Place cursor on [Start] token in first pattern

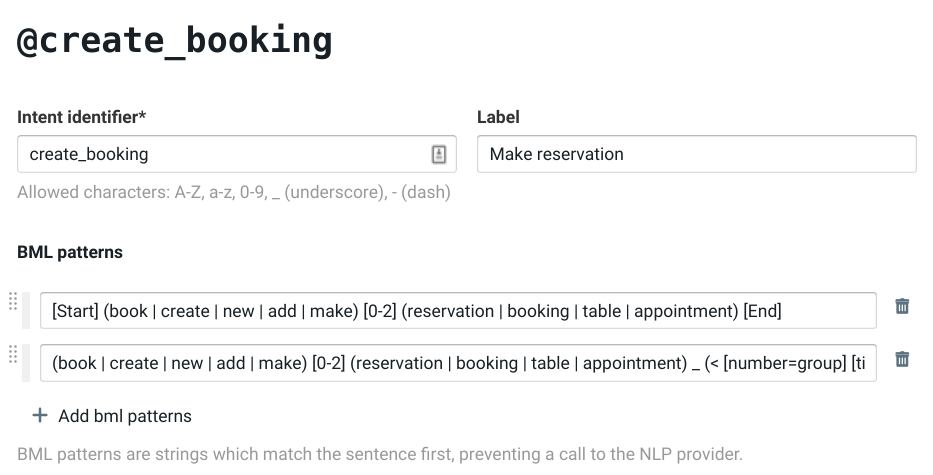[77, 311]
